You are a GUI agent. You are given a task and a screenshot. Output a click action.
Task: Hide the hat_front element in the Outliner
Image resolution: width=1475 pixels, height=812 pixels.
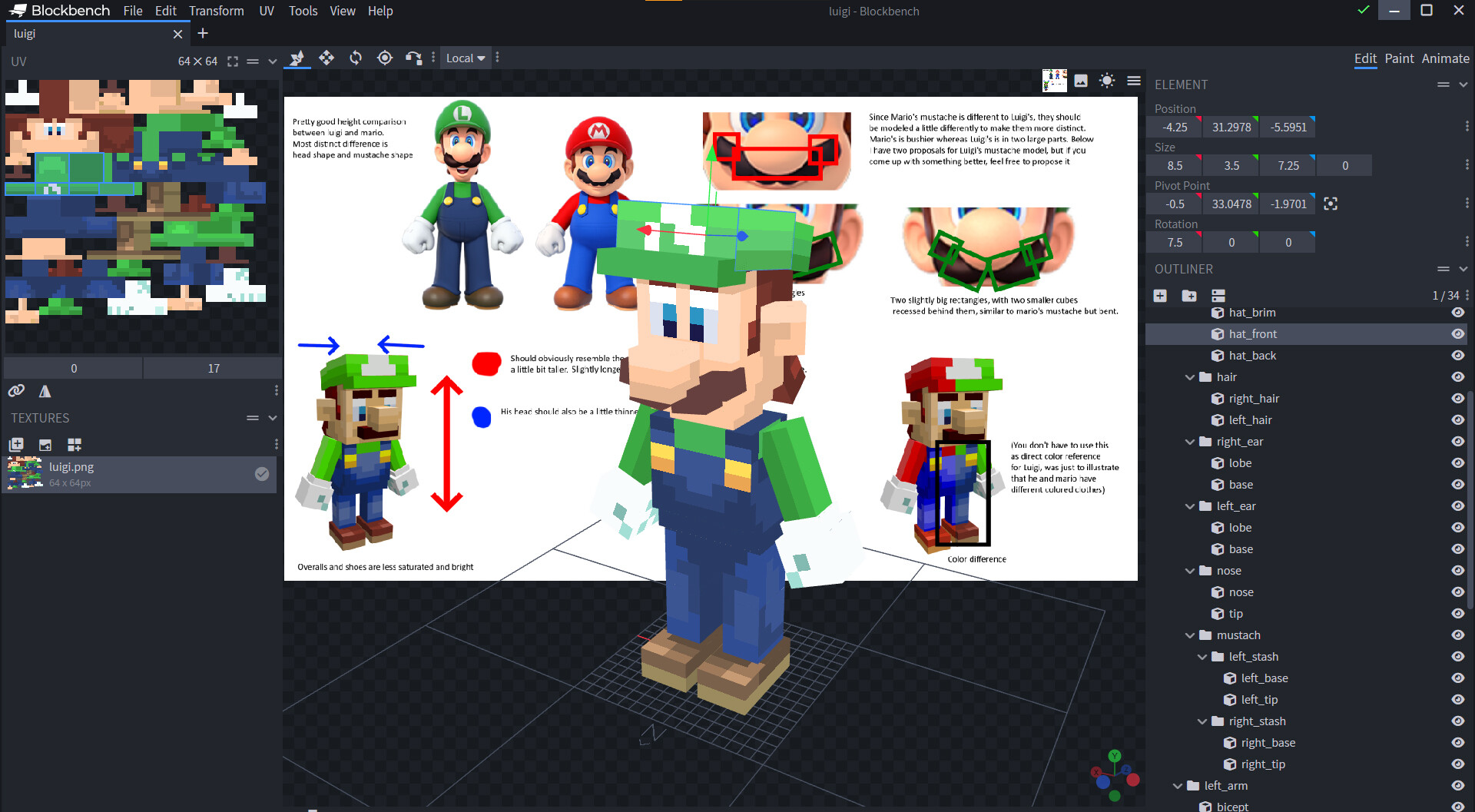(x=1457, y=333)
